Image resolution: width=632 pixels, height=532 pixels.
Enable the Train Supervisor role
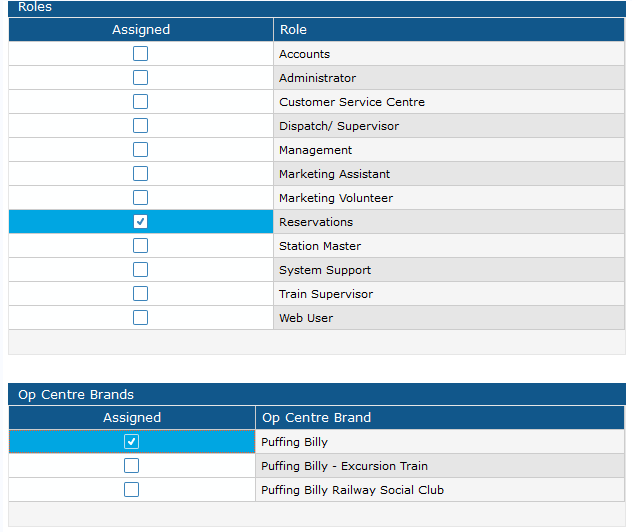point(140,293)
